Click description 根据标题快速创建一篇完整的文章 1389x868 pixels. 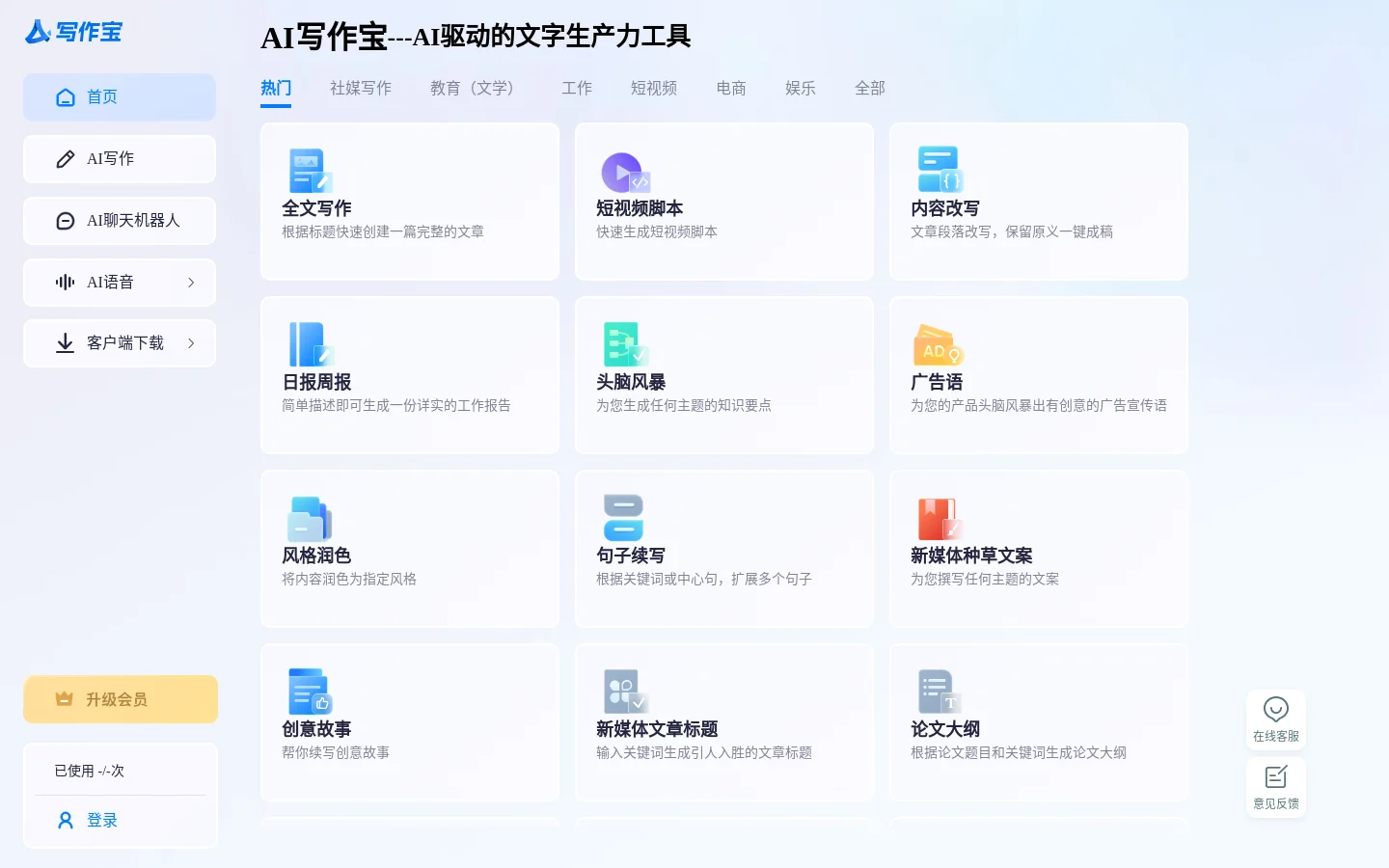pos(383,231)
